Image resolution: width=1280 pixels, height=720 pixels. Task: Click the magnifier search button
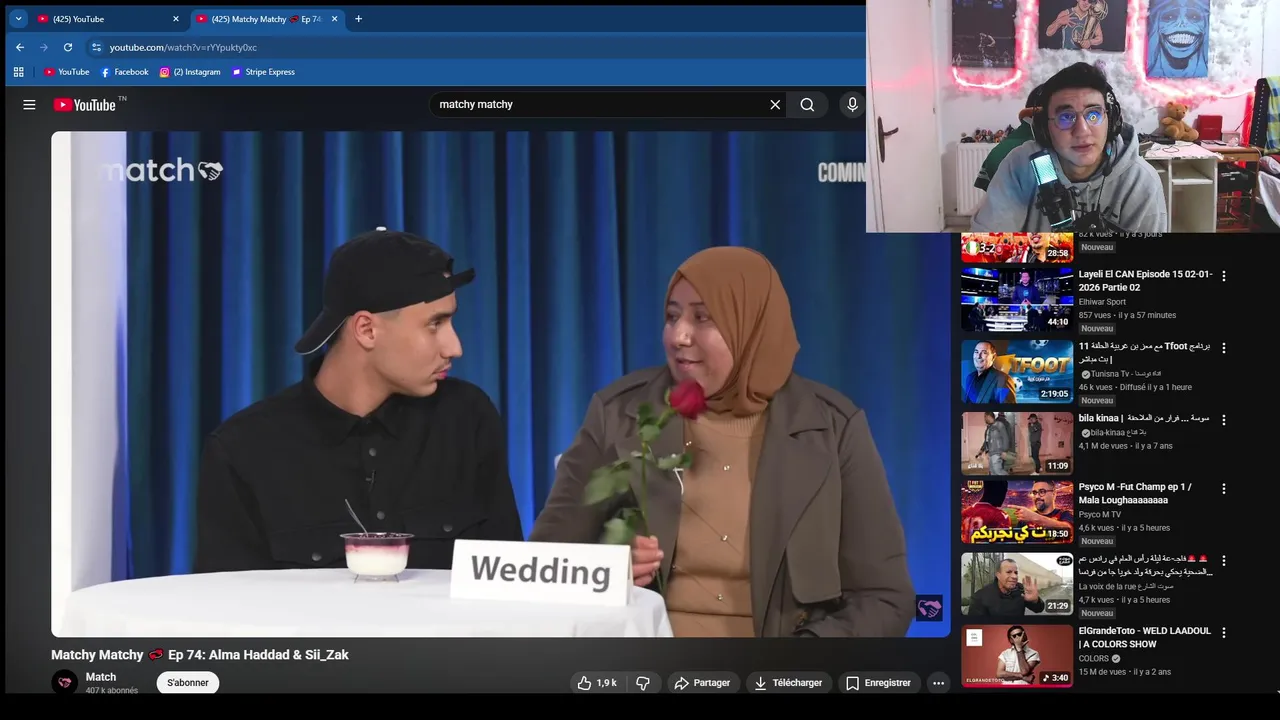pos(807,105)
